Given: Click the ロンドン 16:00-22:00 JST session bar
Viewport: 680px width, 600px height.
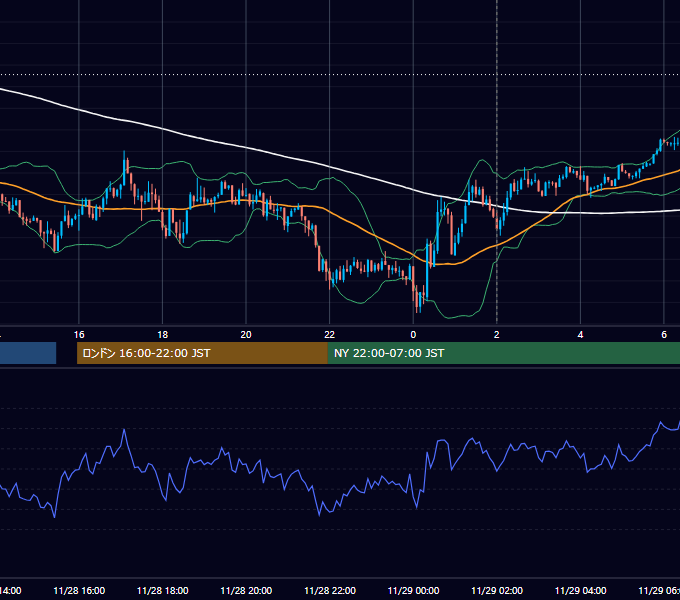Looking at the screenshot, I should click(202, 353).
